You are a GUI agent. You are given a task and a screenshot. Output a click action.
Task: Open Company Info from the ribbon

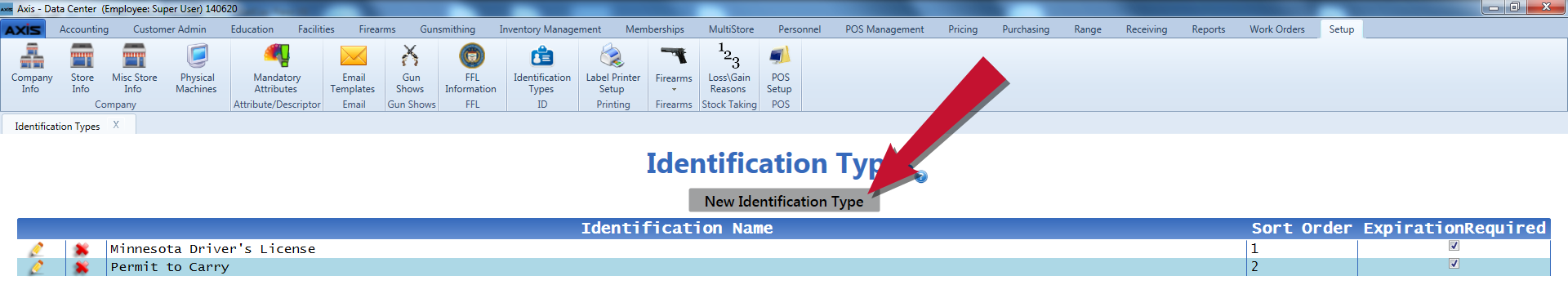(x=32, y=69)
